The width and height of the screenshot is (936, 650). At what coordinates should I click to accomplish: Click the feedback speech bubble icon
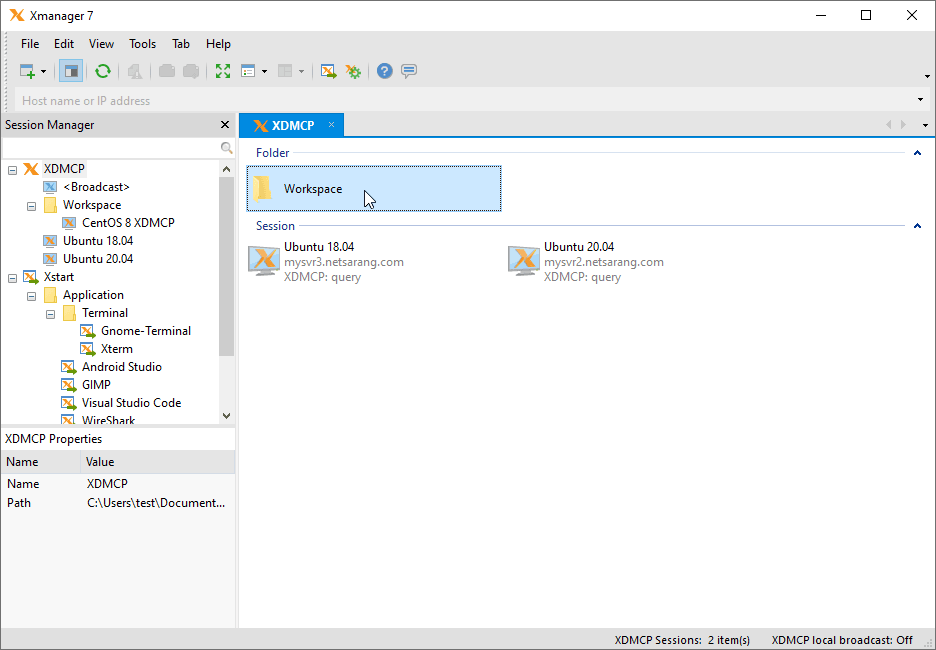[x=409, y=71]
